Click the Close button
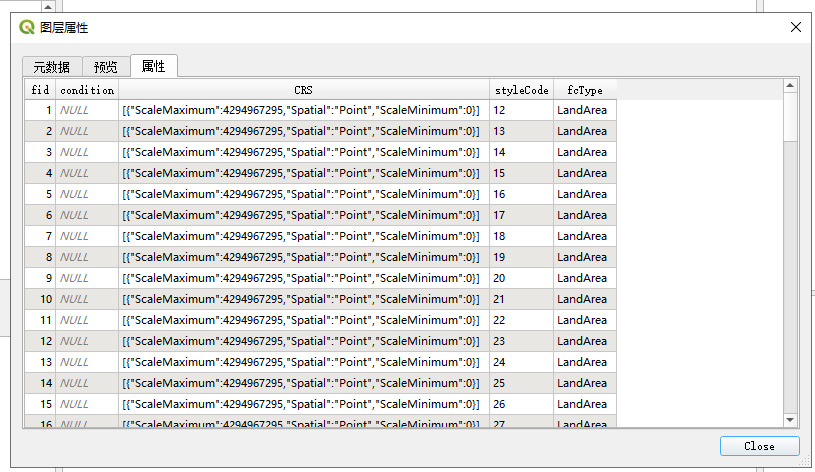This screenshot has height=472, width=815. pos(759,446)
